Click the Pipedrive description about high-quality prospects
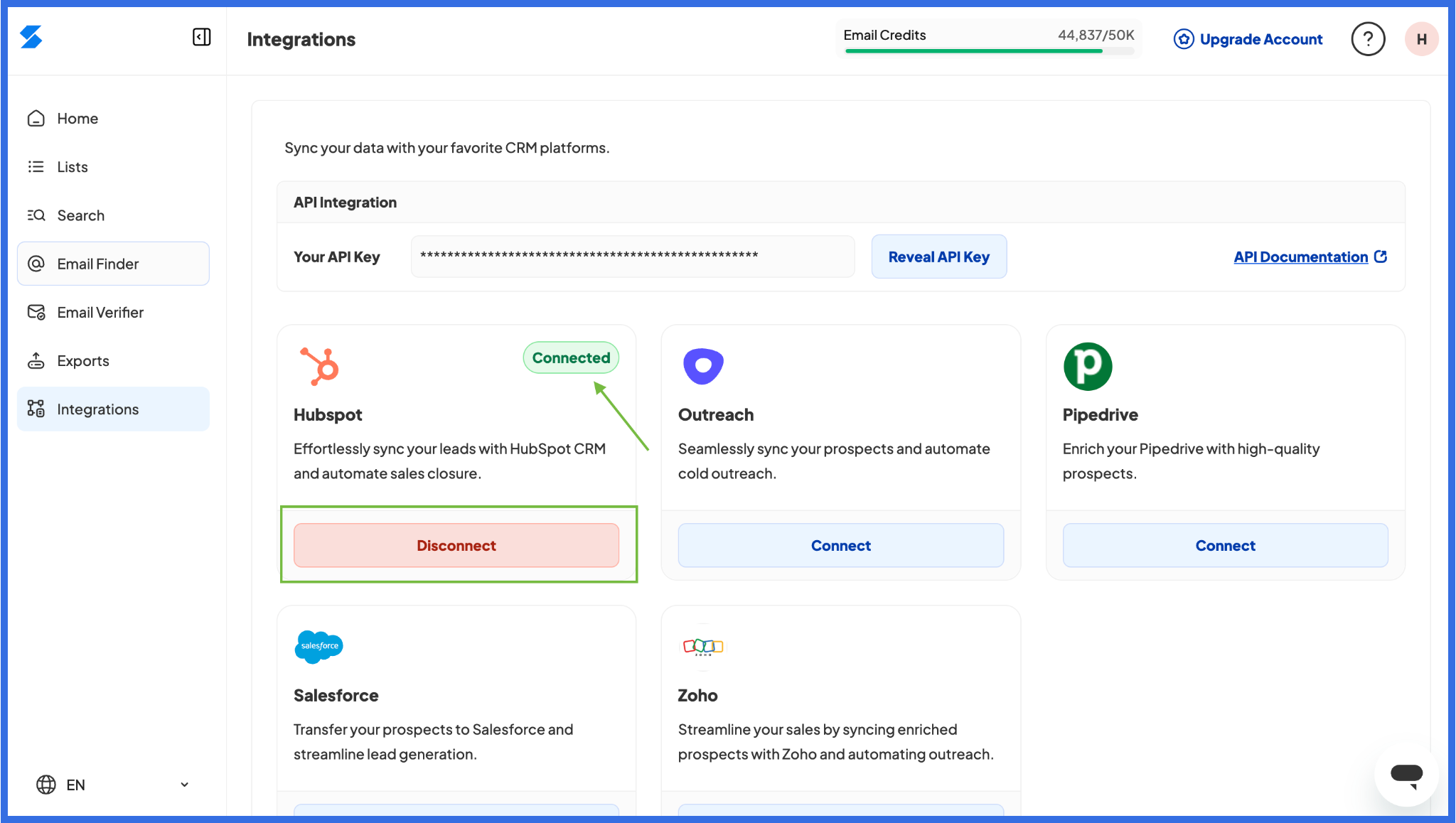 (x=1191, y=461)
